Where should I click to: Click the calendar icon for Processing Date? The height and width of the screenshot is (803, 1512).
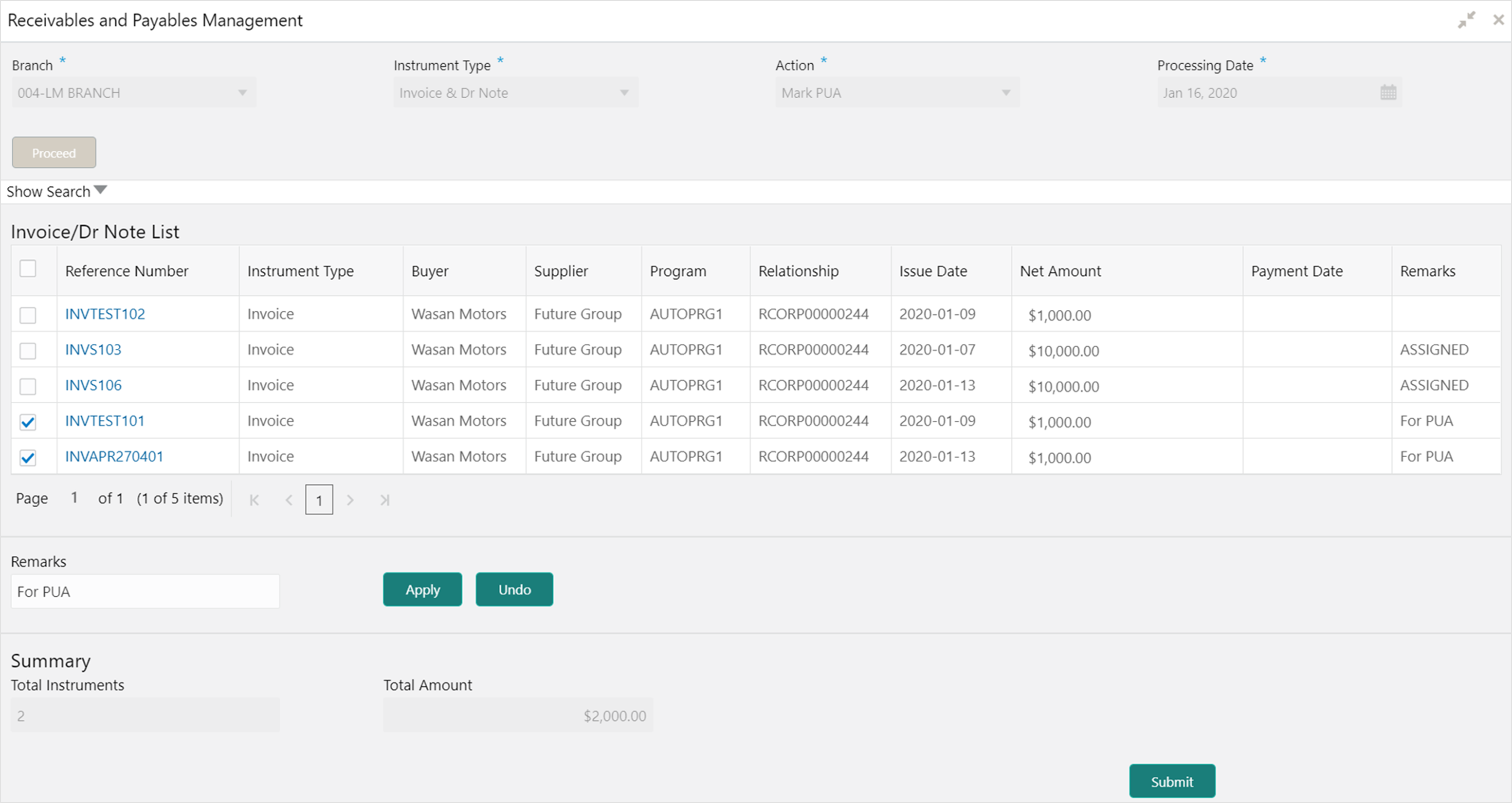(1388, 92)
